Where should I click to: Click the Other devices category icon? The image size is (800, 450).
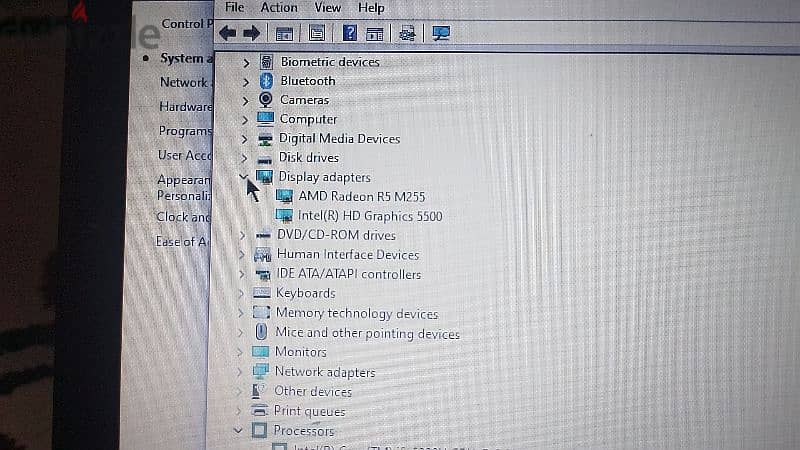259,391
